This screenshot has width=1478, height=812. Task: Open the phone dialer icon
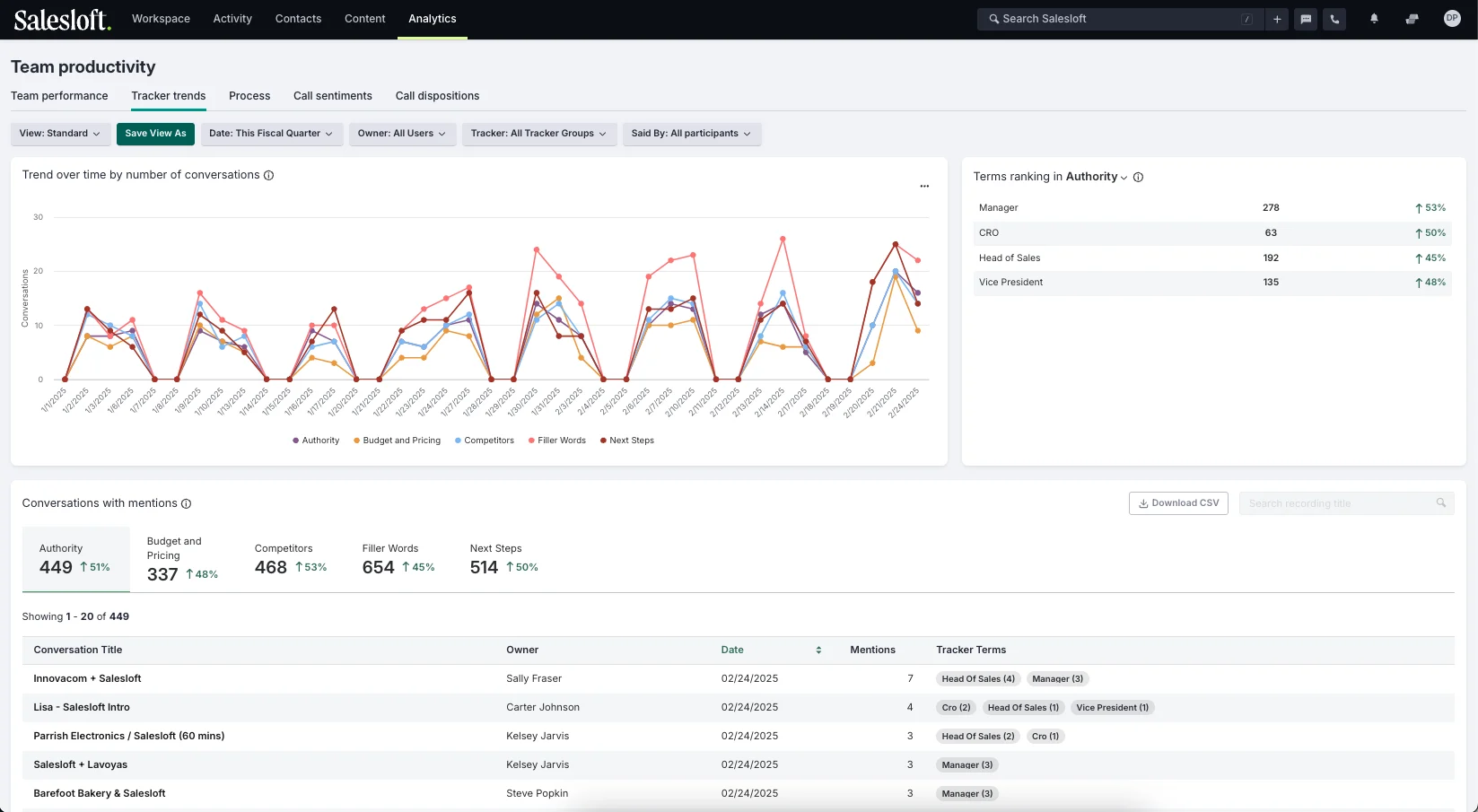click(x=1334, y=19)
